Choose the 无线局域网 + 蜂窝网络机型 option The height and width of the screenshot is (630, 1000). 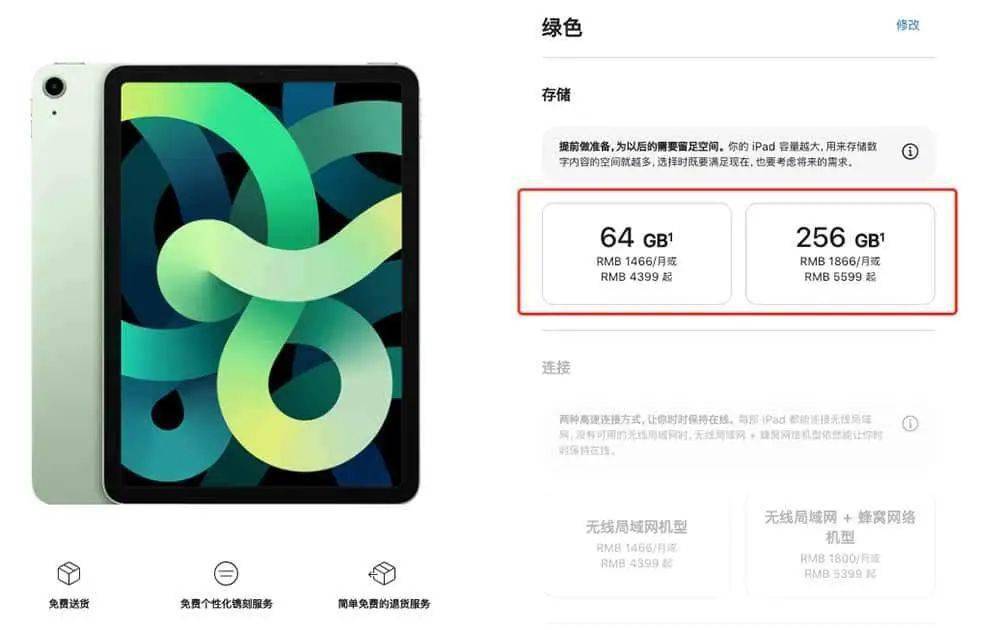[x=840, y=543]
